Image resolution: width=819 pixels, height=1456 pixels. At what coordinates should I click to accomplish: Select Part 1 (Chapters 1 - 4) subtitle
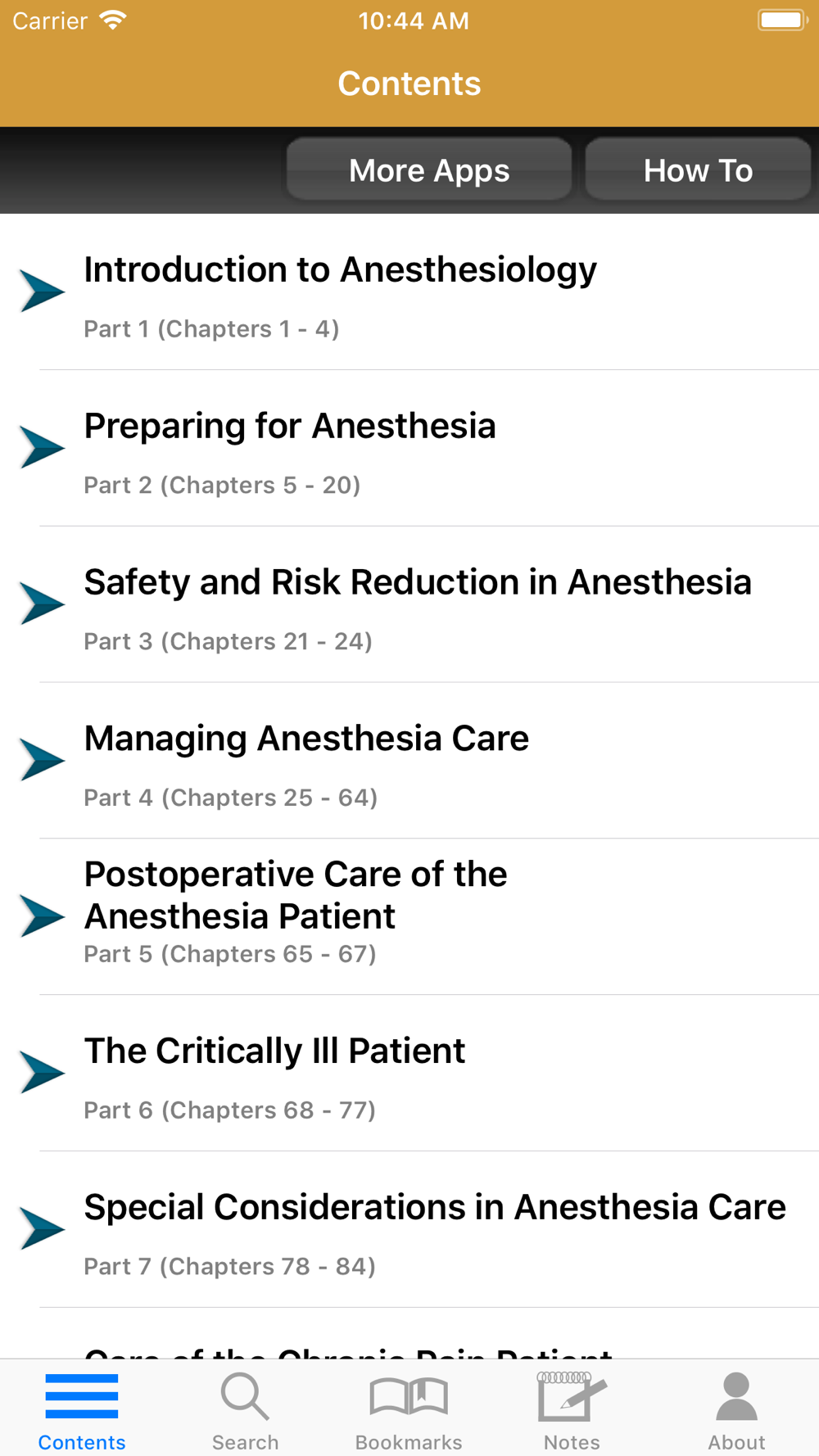(211, 329)
